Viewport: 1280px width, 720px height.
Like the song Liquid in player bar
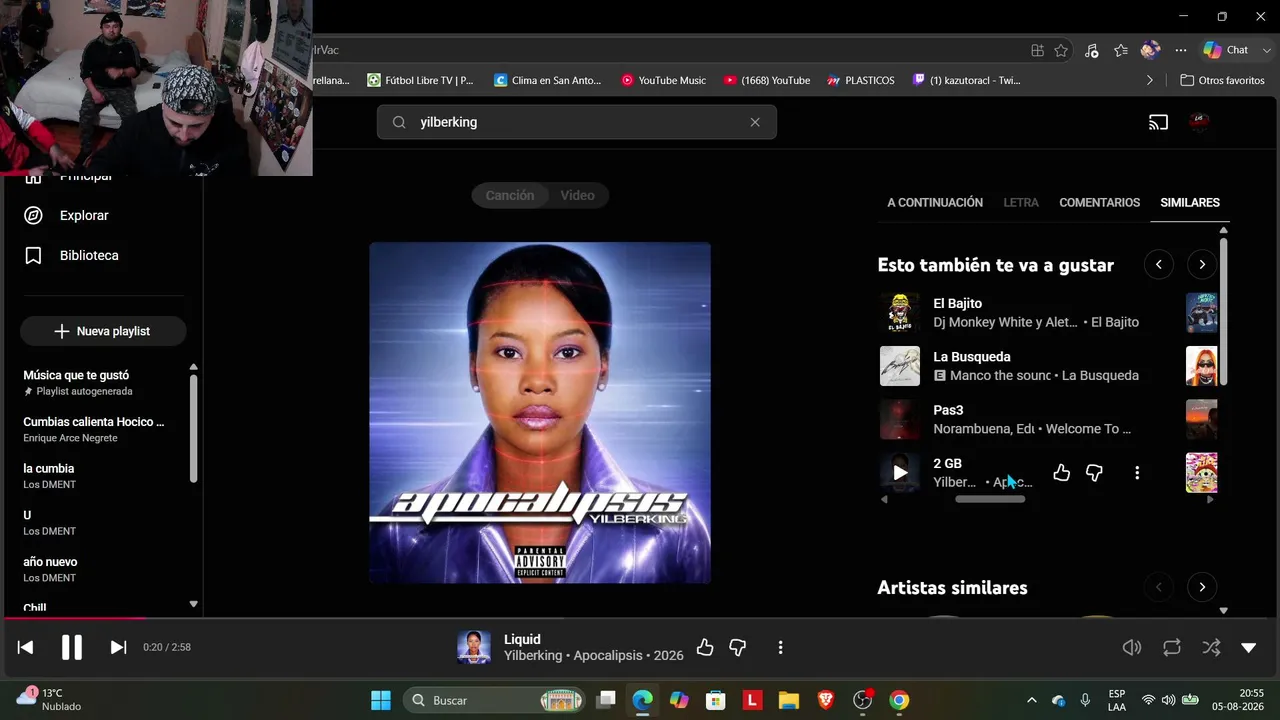click(x=705, y=647)
